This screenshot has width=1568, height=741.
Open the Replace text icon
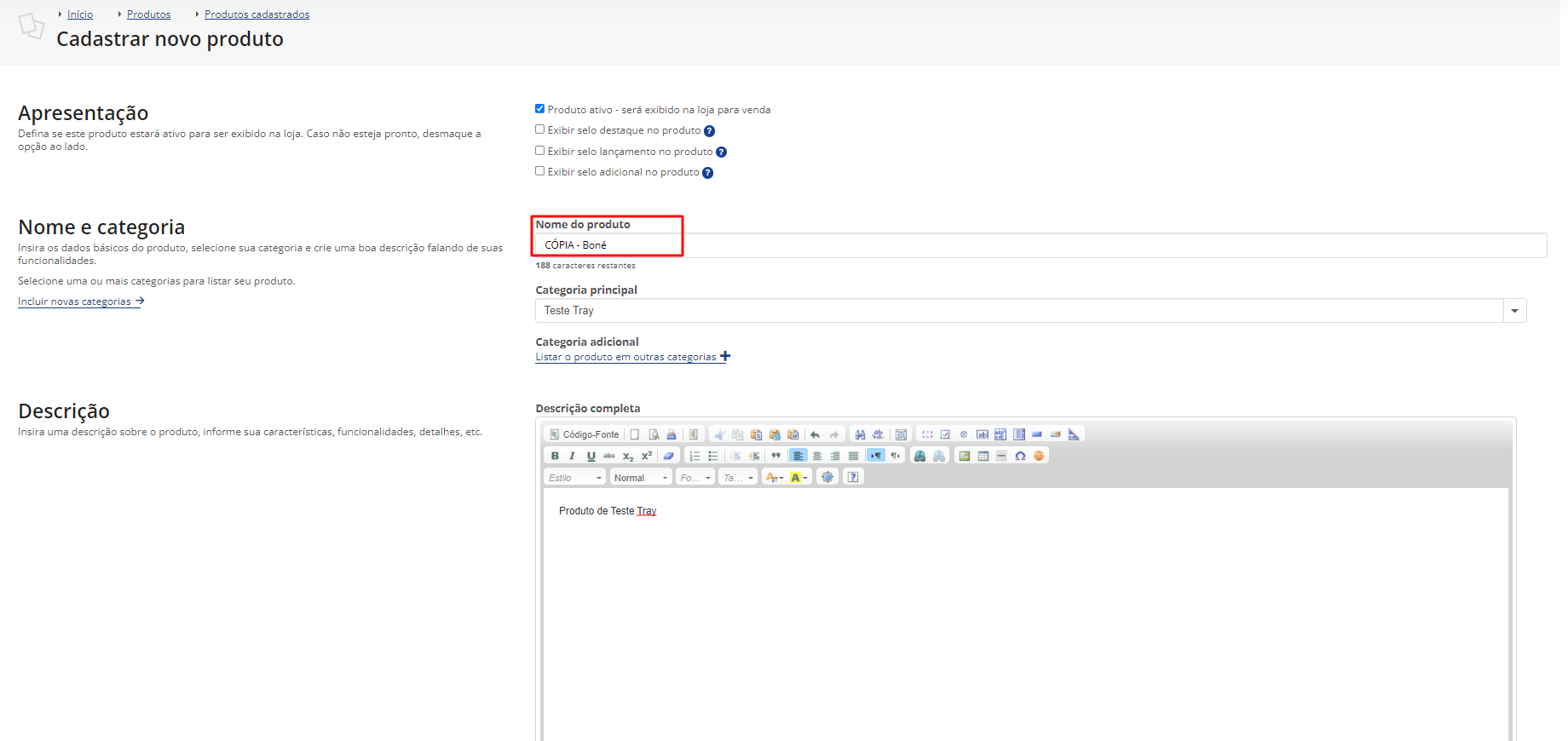[879, 434]
